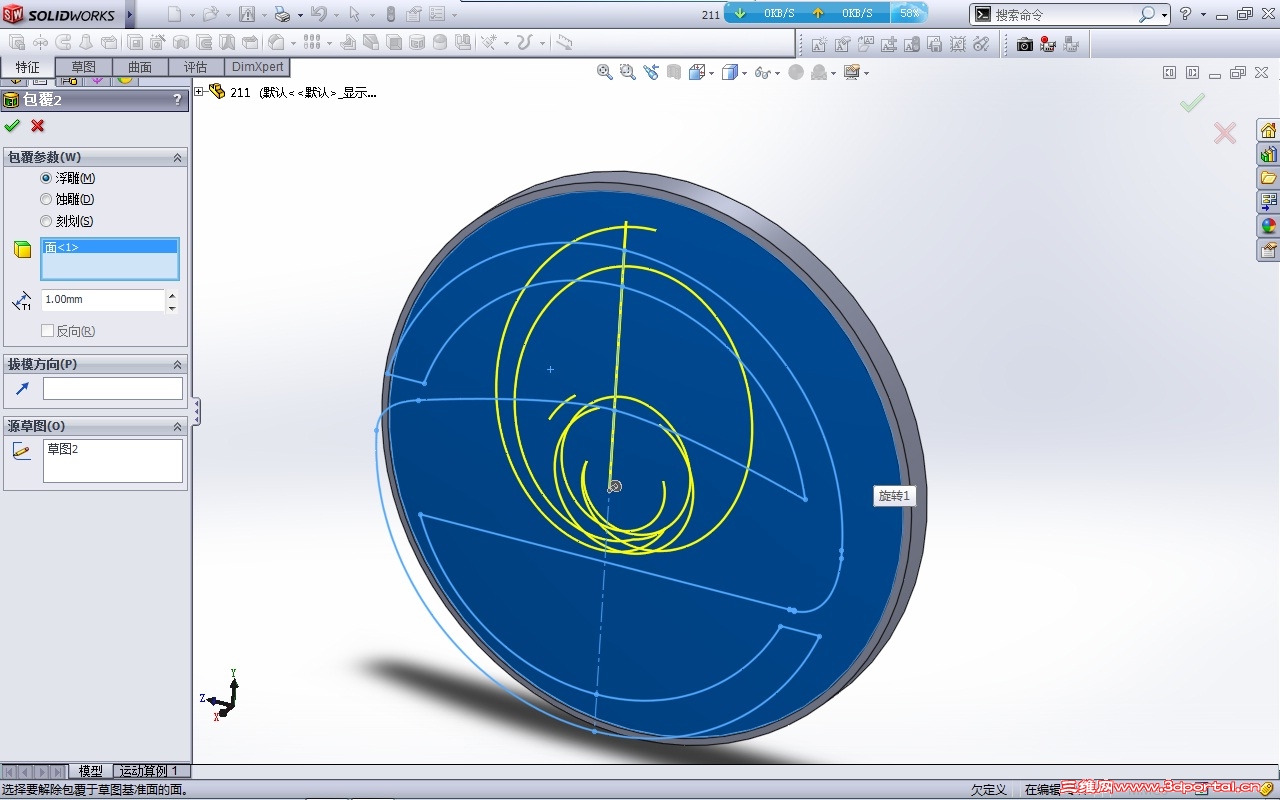Click the Rebuild traffic light icon
Viewport: 1280px width, 800px height.
390,14
